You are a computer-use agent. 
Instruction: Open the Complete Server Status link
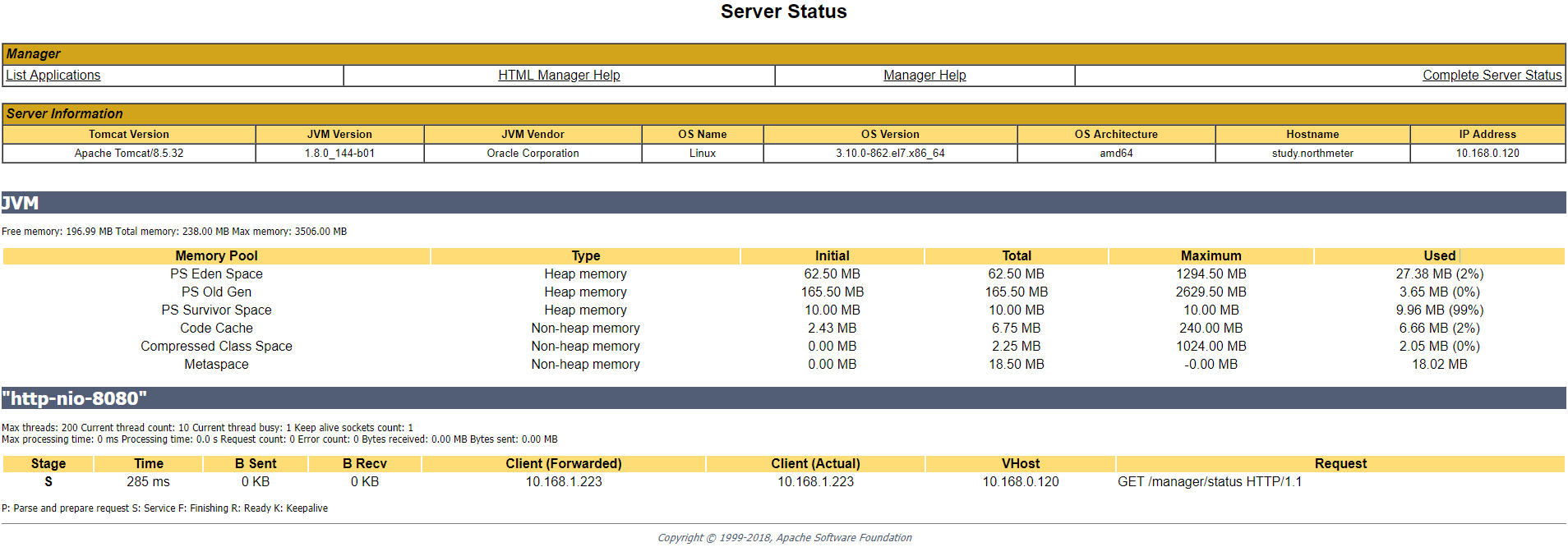click(x=1492, y=76)
